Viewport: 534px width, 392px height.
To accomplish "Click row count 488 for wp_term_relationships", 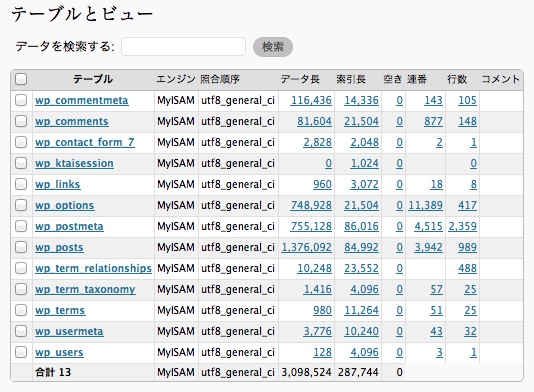I will 467,268.
